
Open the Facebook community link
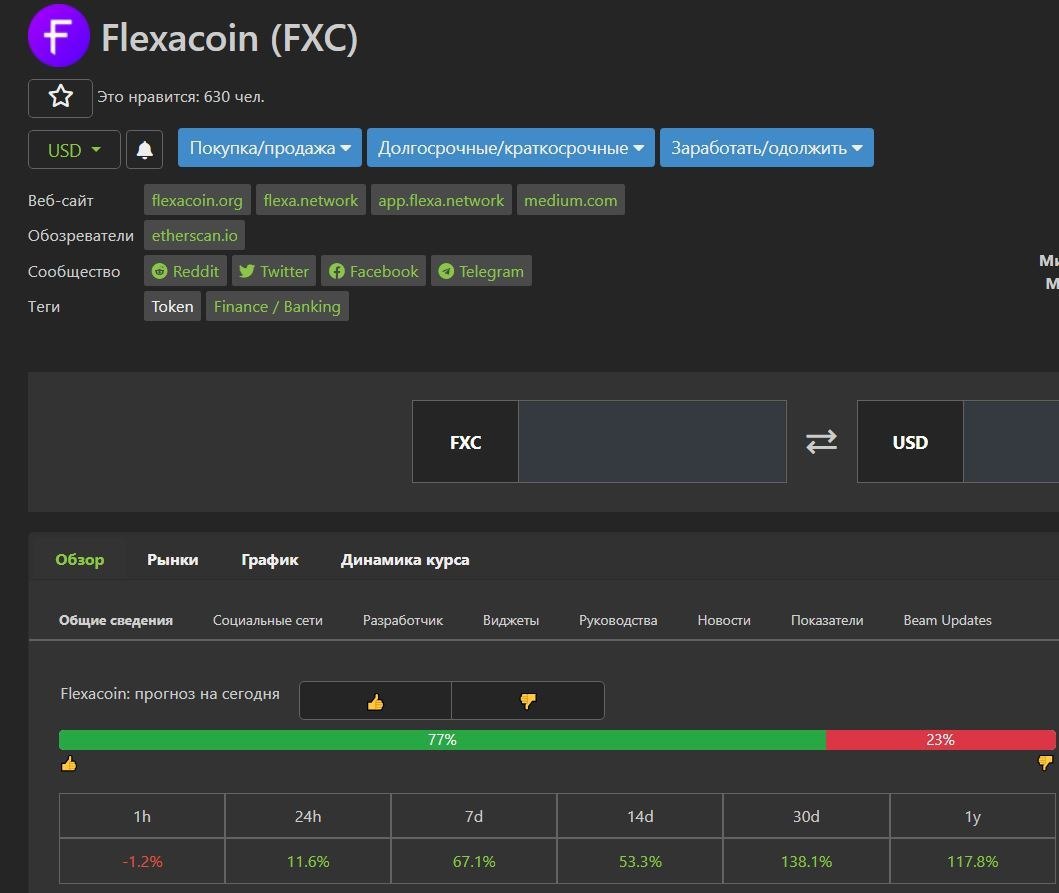373,271
